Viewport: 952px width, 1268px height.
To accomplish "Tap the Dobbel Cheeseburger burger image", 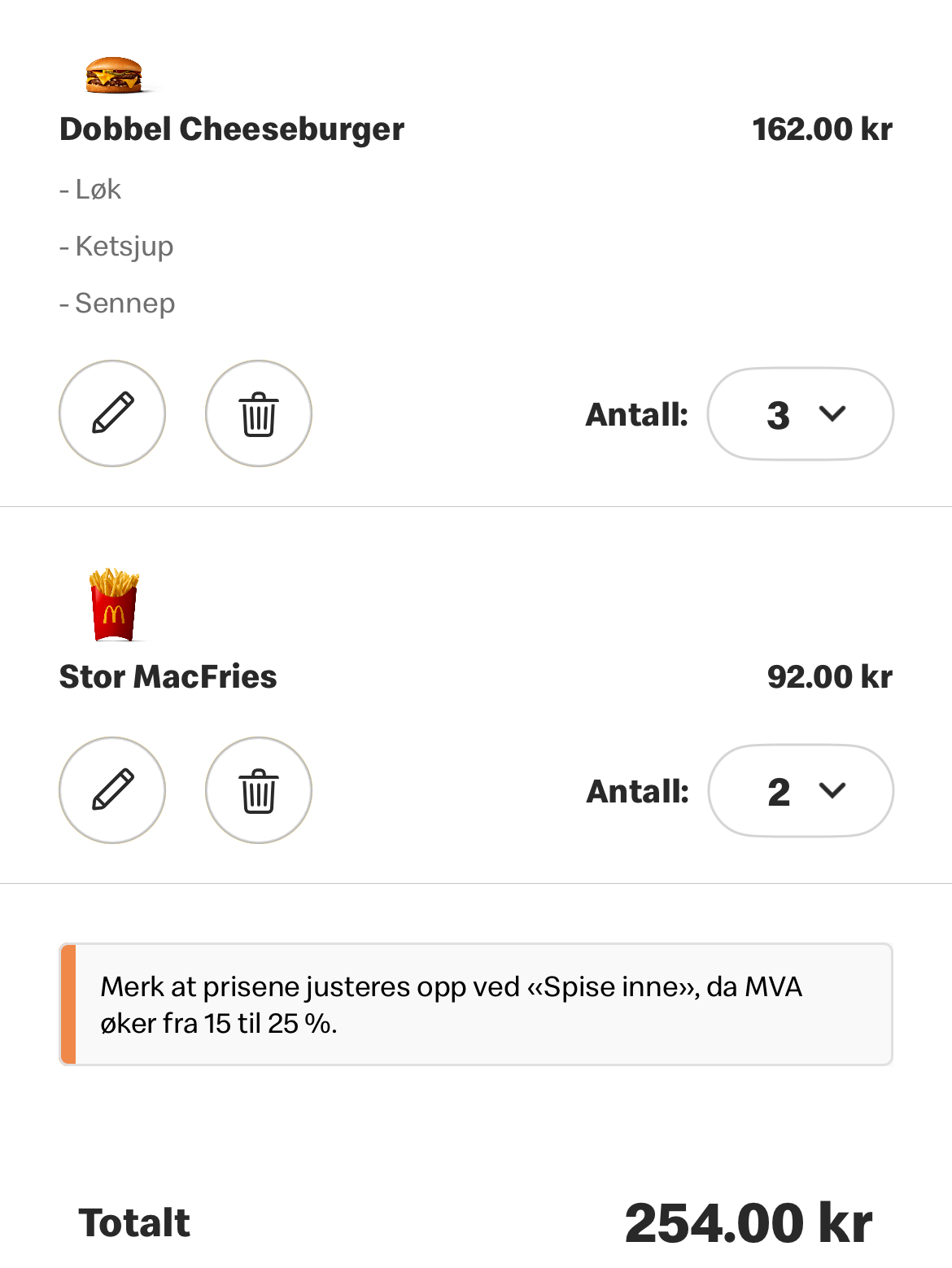I will (x=114, y=75).
